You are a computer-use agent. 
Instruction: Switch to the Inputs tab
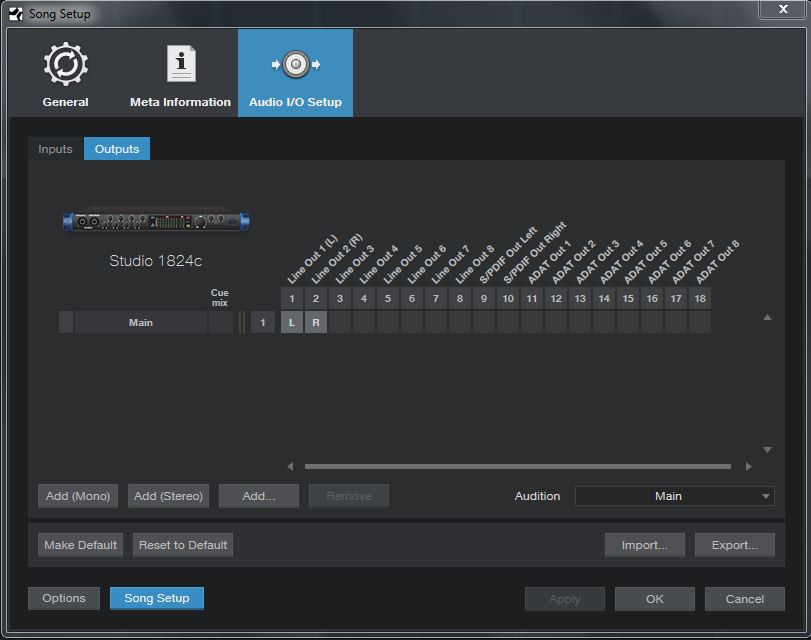tap(55, 149)
